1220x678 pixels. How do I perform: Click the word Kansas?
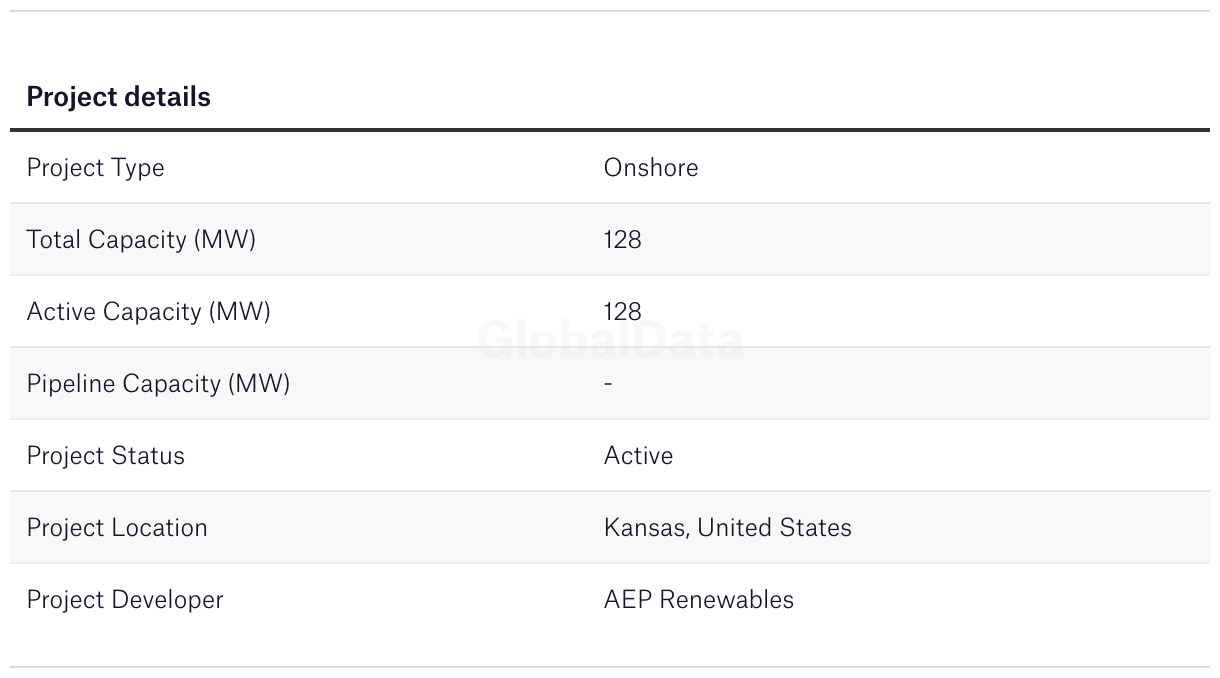click(645, 528)
